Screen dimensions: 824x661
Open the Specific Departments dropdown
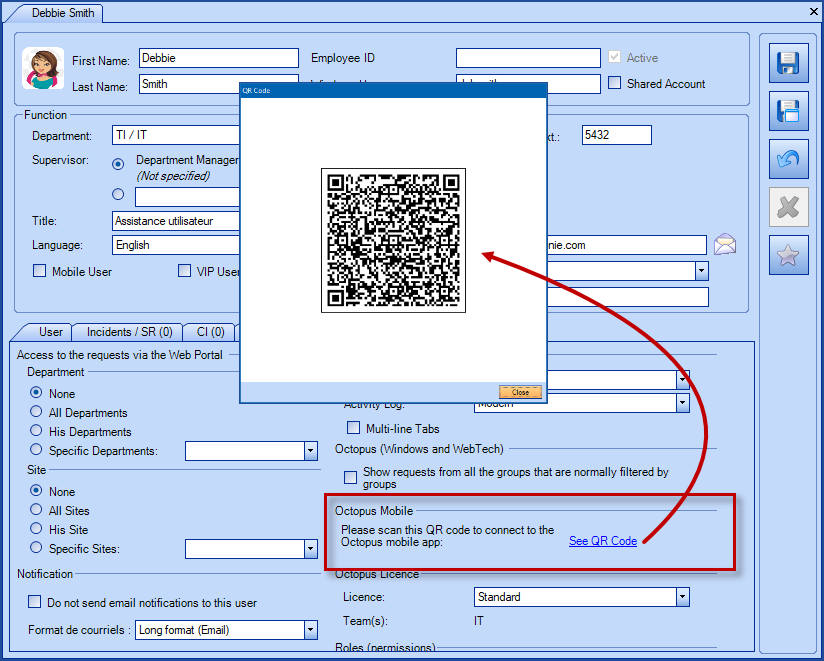coord(311,451)
